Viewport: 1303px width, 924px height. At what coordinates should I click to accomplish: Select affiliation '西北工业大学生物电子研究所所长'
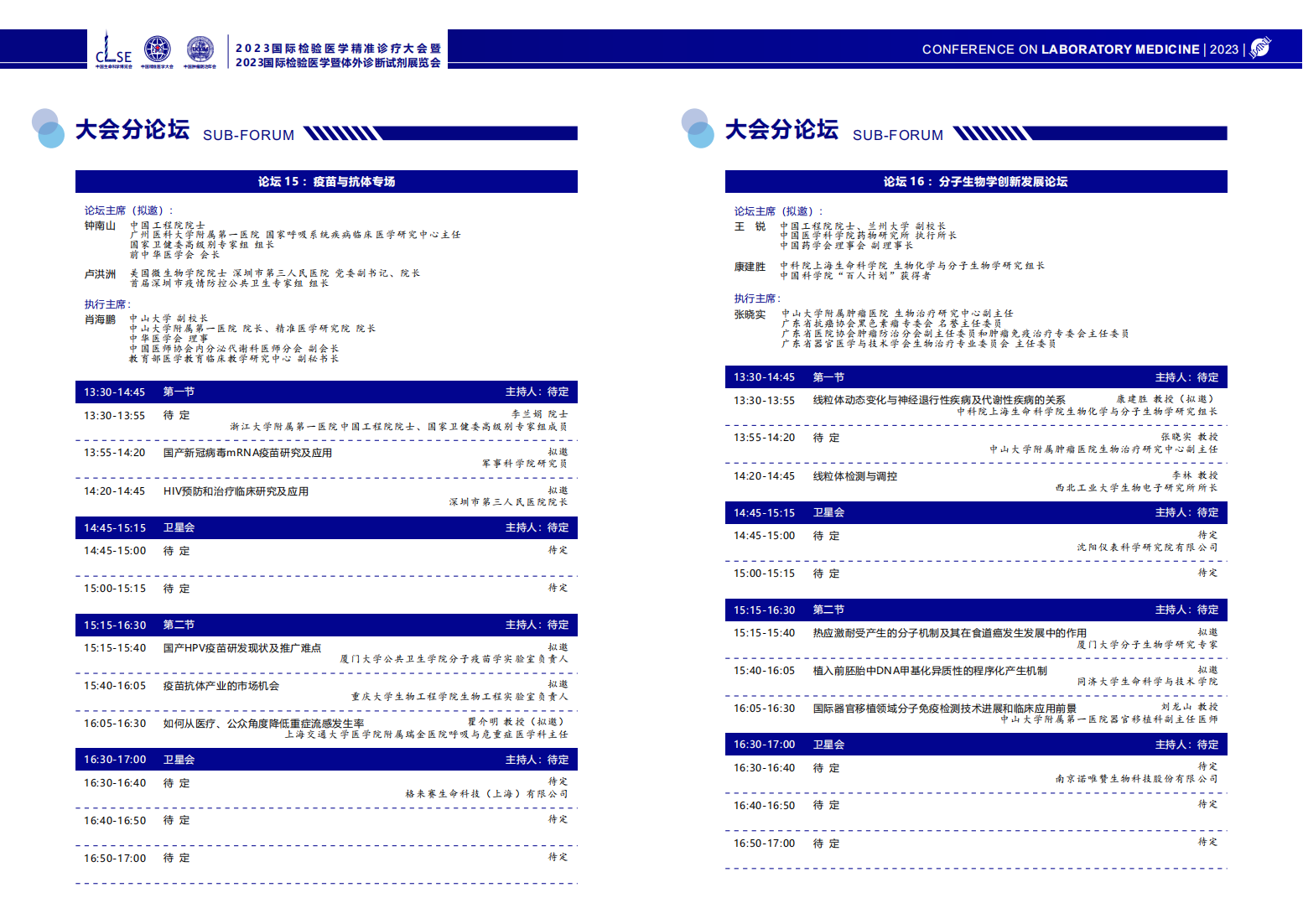(1137, 488)
